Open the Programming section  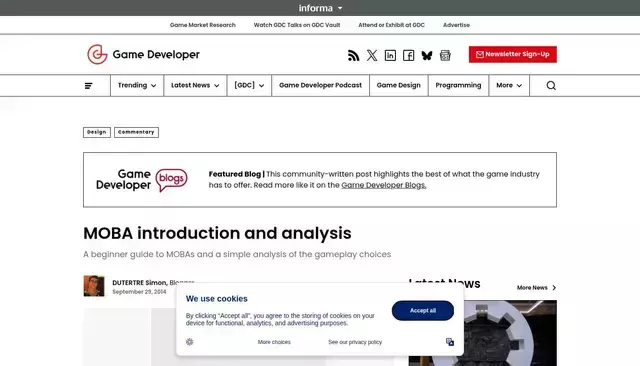pyautogui.click(x=458, y=85)
